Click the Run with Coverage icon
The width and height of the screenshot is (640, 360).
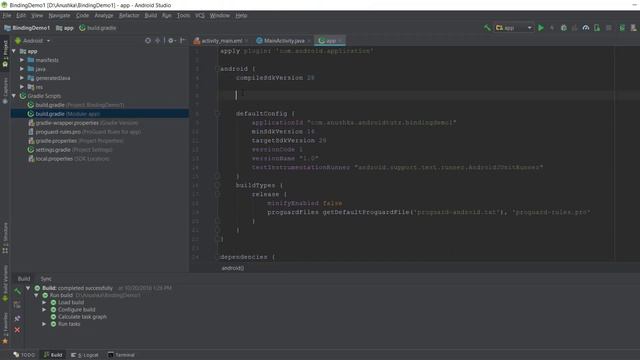point(575,28)
